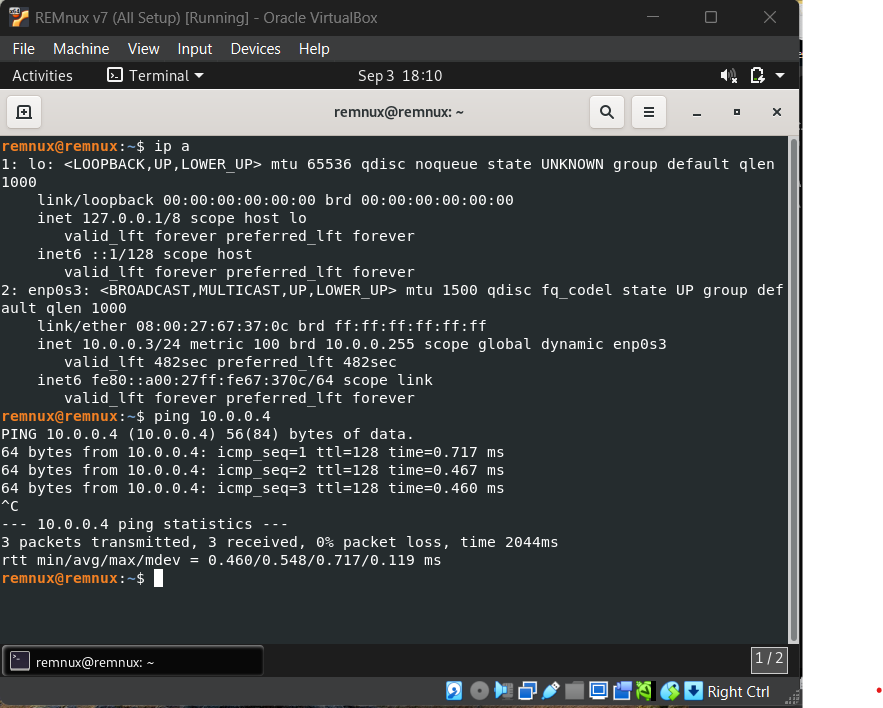Open the terminal search magnifier button
Viewport: 883px width, 708px height.
click(606, 112)
